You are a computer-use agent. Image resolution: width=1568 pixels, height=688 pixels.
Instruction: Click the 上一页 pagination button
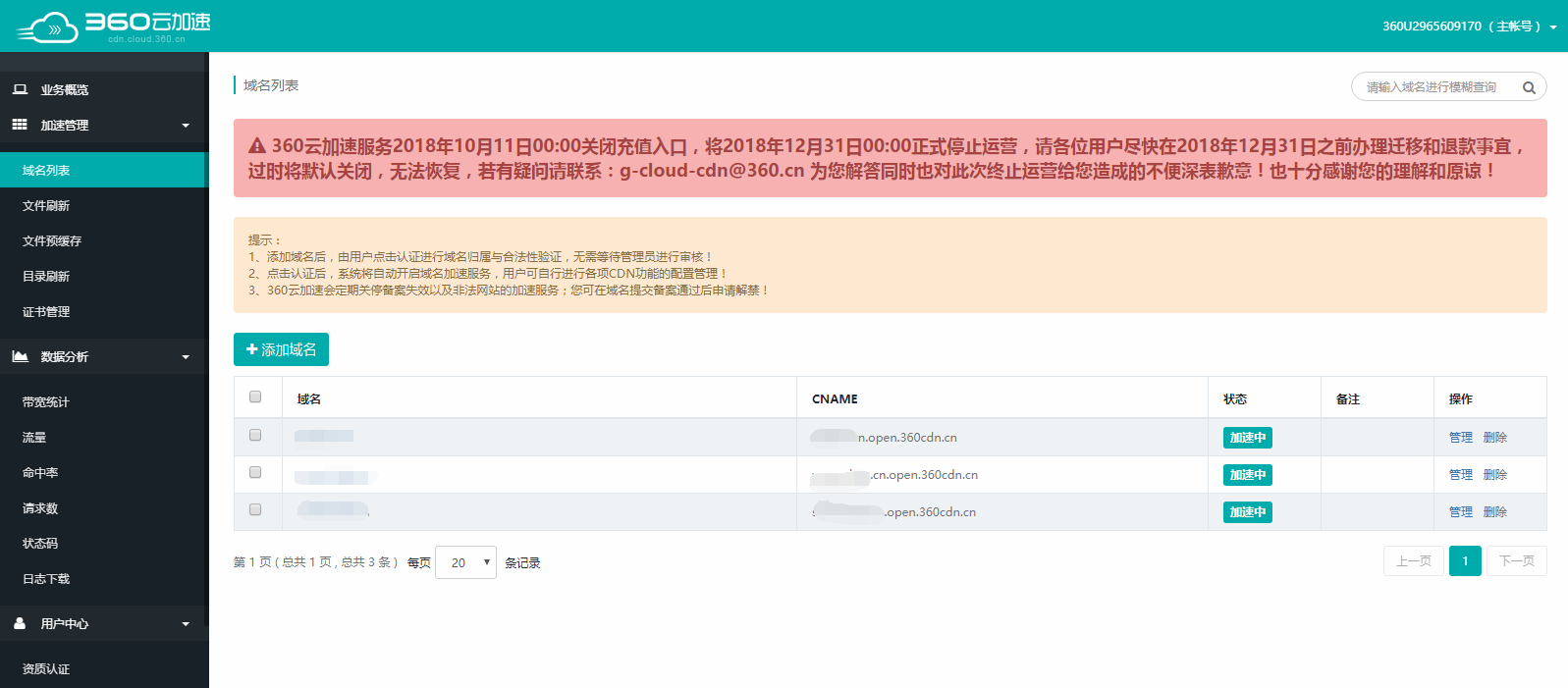[1414, 561]
